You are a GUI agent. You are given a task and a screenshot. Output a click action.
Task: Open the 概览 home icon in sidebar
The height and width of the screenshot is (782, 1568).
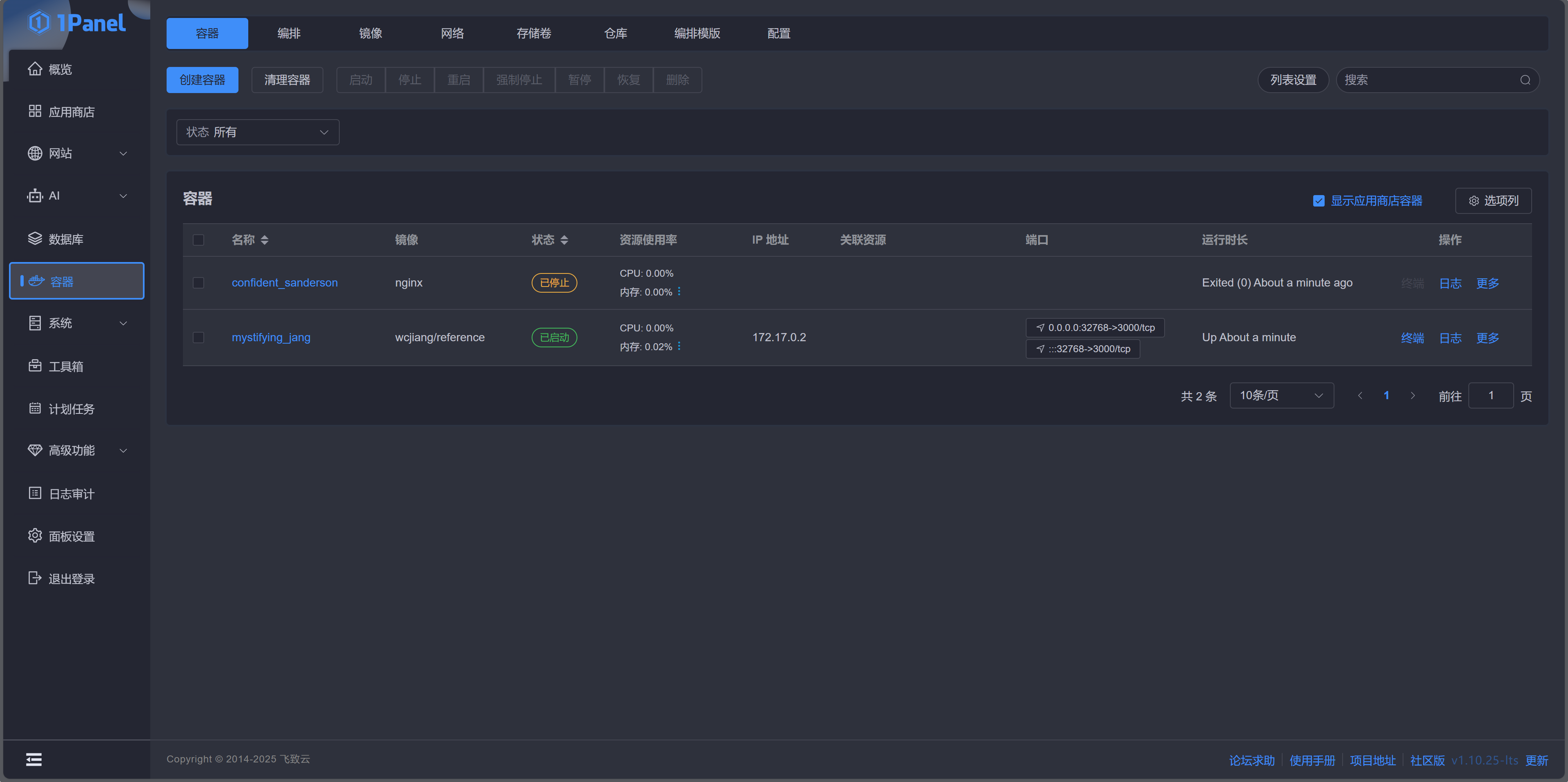[x=35, y=69]
